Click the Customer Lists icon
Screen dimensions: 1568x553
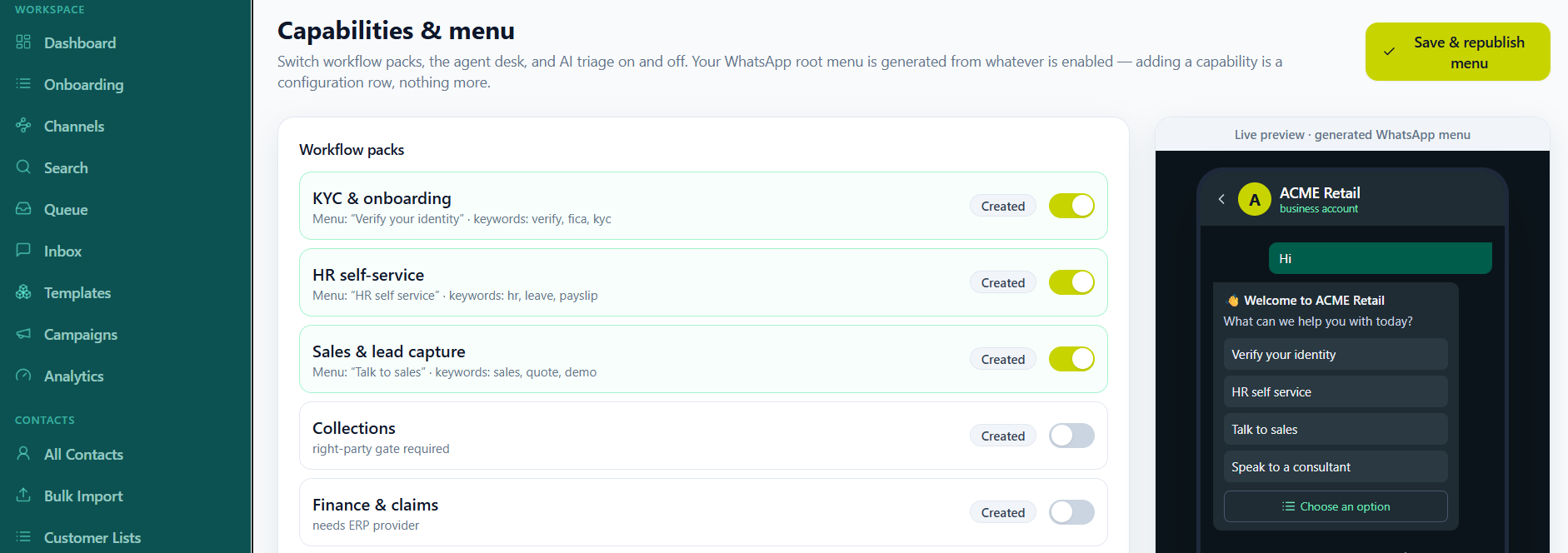pyautogui.click(x=23, y=536)
